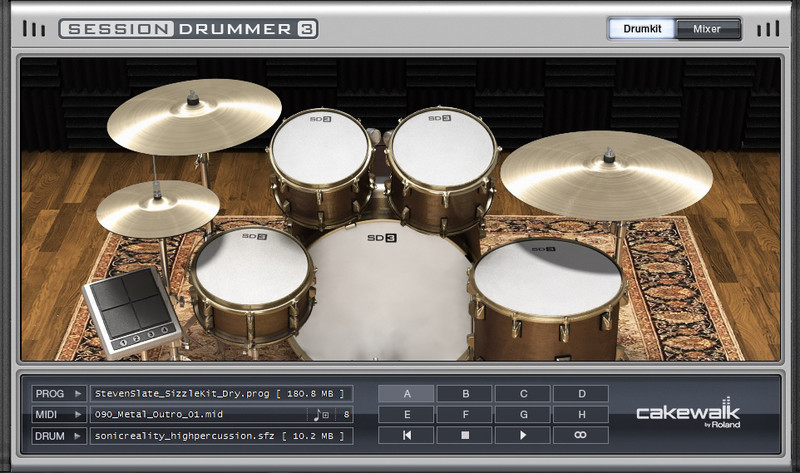The height and width of the screenshot is (473, 800).
Task: Click the Cakewalk by Roland logo
Action: (x=699, y=415)
